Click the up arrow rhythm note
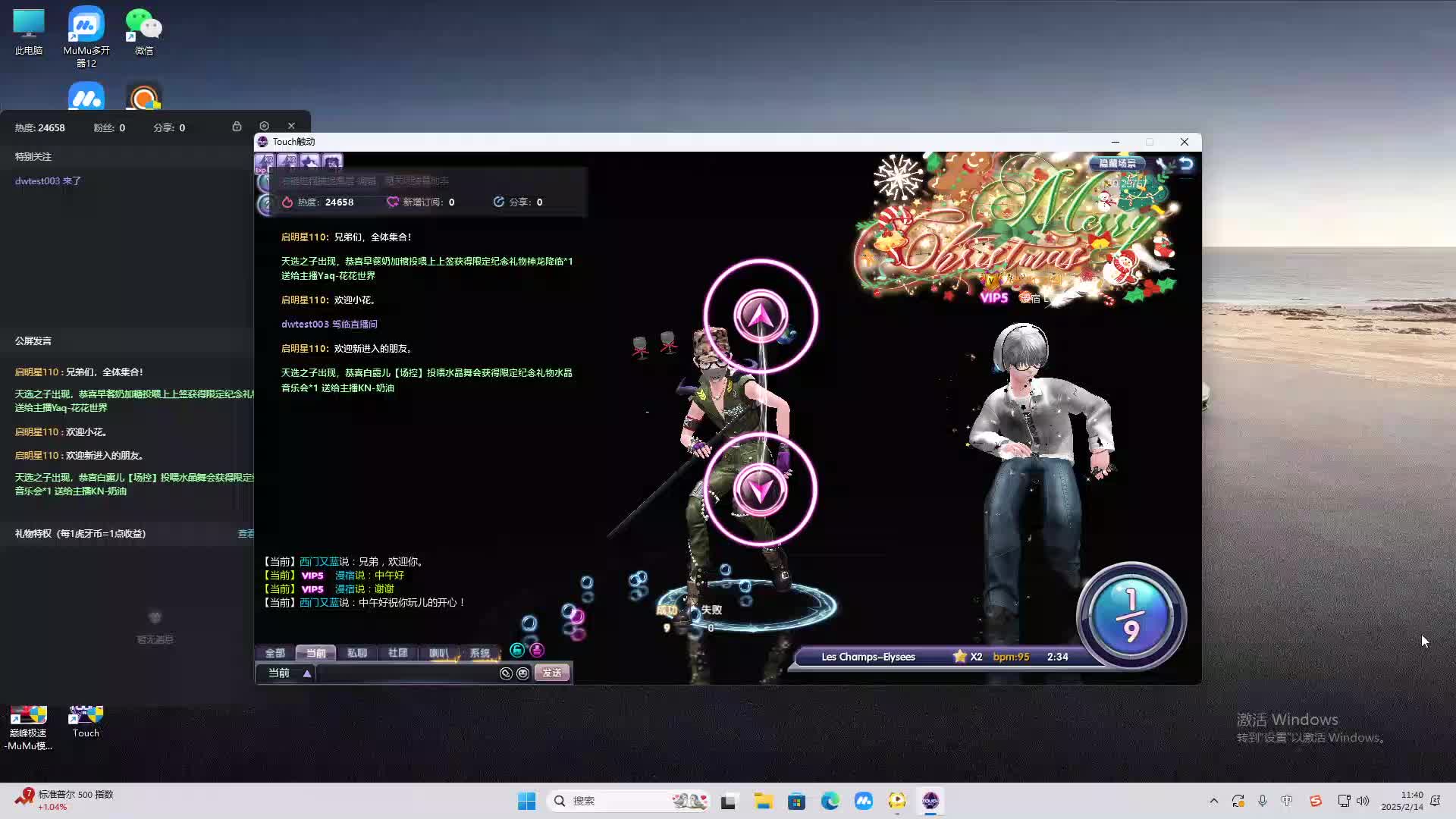Viewport: 1456px width, 819px height. [x=760, y=316]
